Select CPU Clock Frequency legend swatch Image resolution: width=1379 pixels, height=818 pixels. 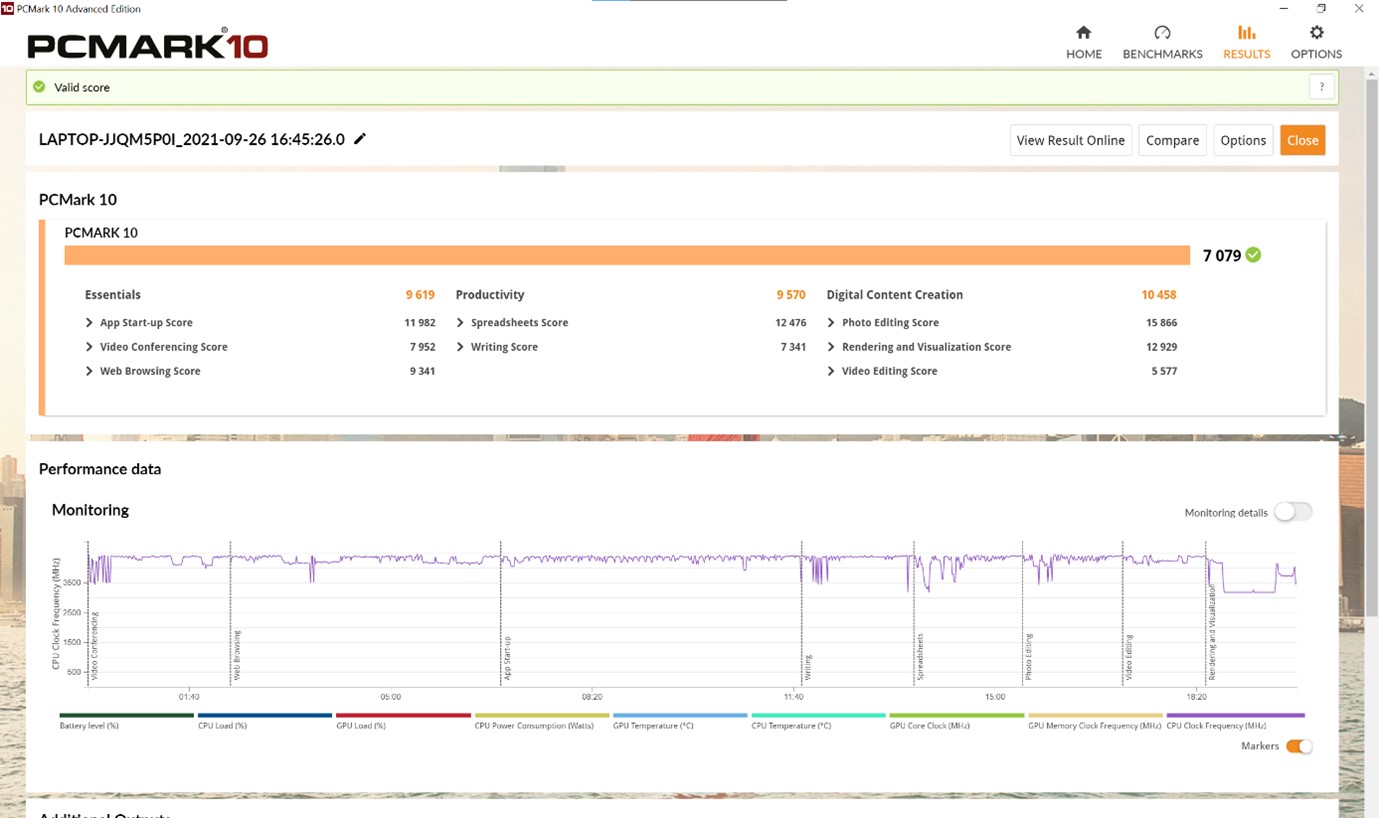point(1235,715)
